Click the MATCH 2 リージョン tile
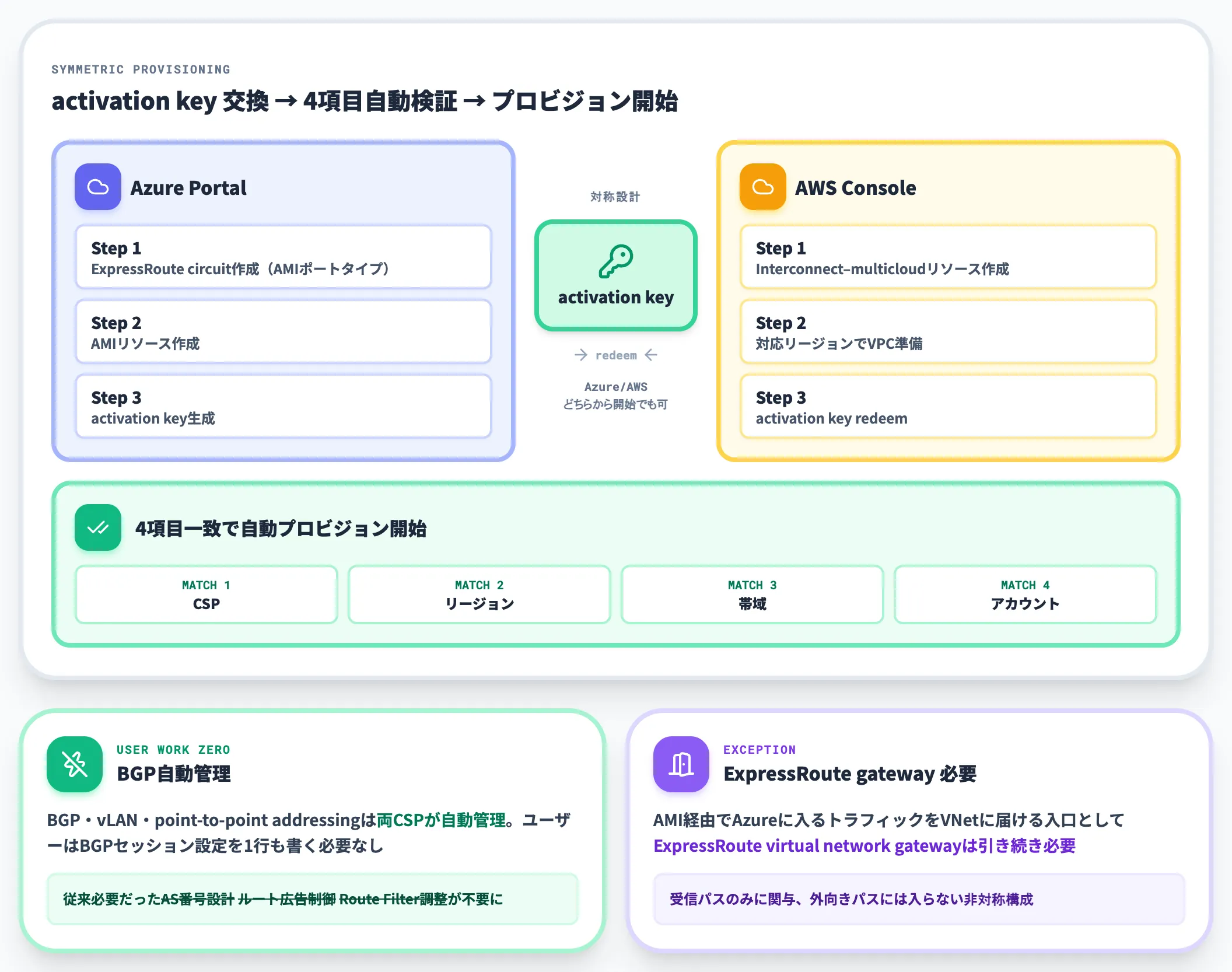The width and height of the screenshot is (1232, 972). click(480, 595)
